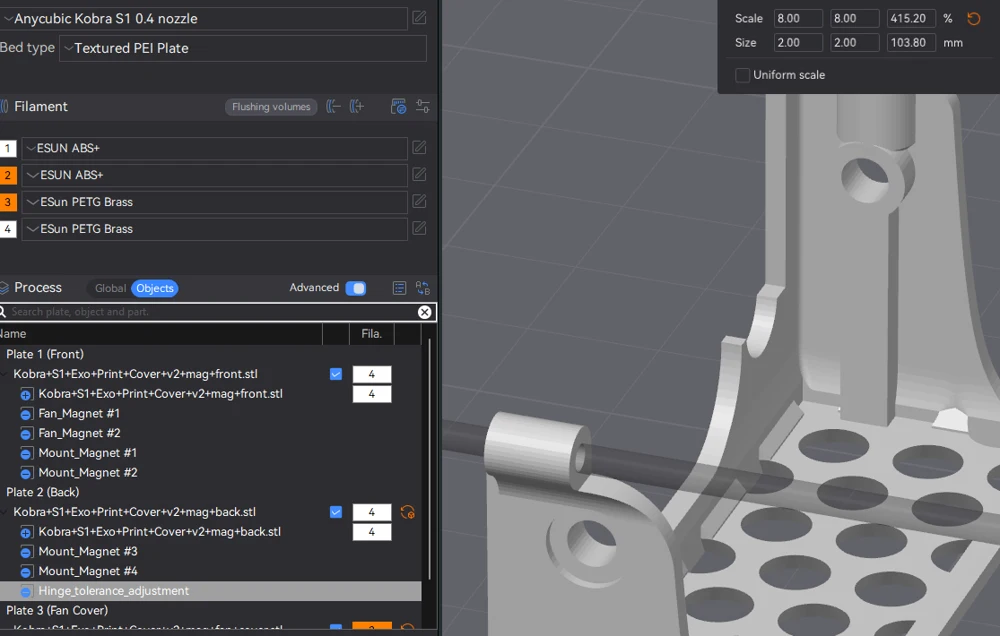Expand the filament 1 ESUN ABS+ dropdown
The width and height of the screenshot is (1000, 636).
pyautogui.click(x=214, y=148)
